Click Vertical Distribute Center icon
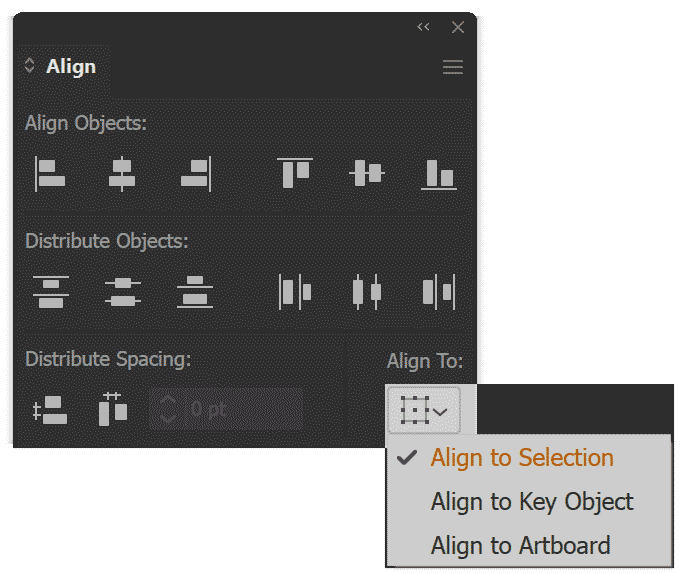 point(122,291)
